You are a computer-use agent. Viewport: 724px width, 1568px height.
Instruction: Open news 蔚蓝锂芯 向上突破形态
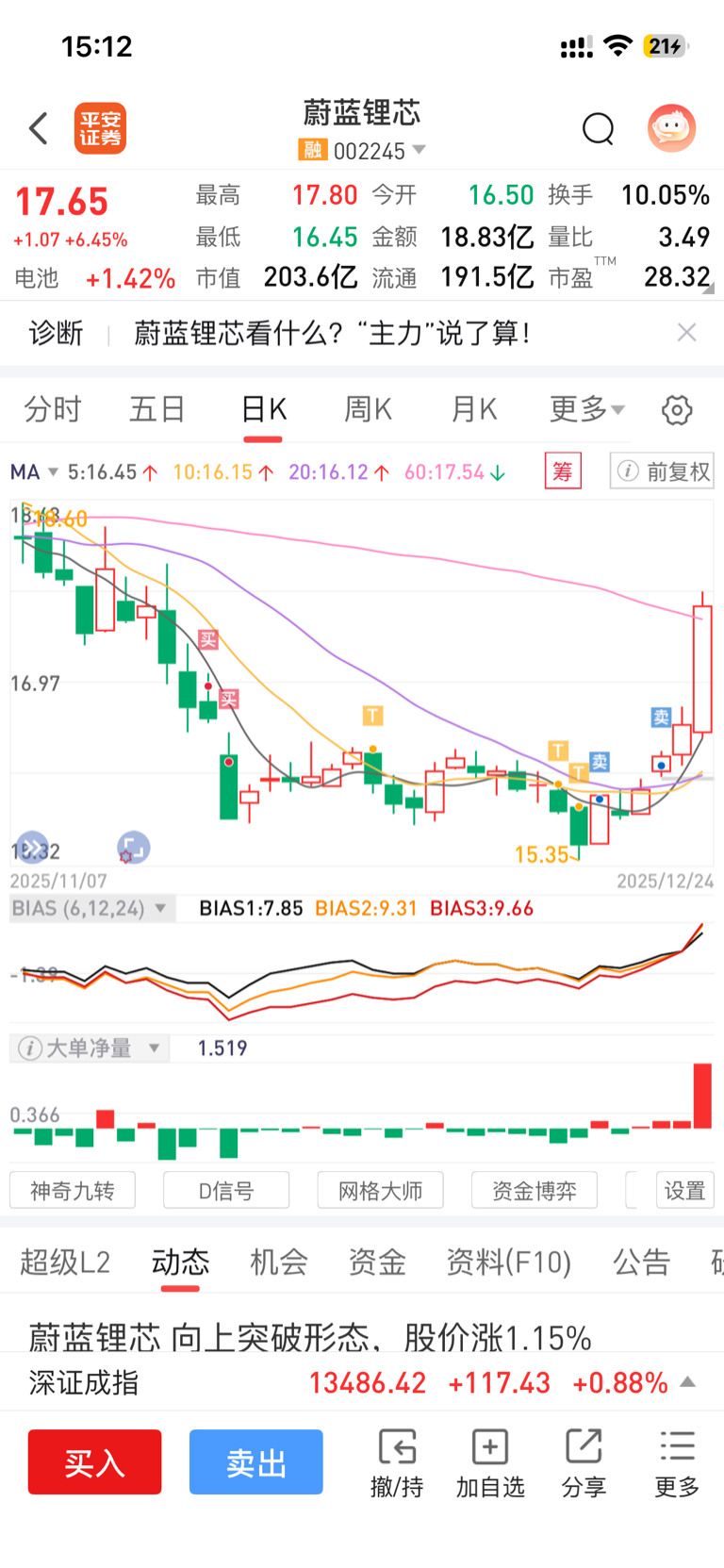[x=310, y=1336]
